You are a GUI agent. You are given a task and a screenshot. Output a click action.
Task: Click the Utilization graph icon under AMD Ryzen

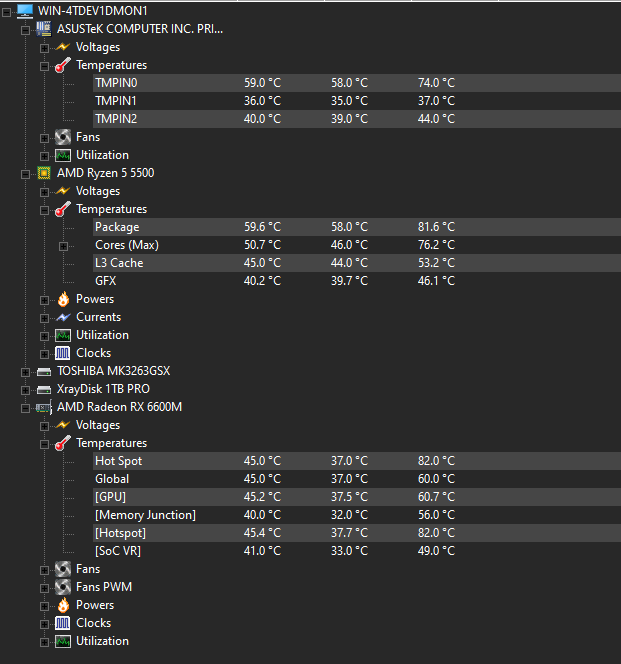click(63, 335)
